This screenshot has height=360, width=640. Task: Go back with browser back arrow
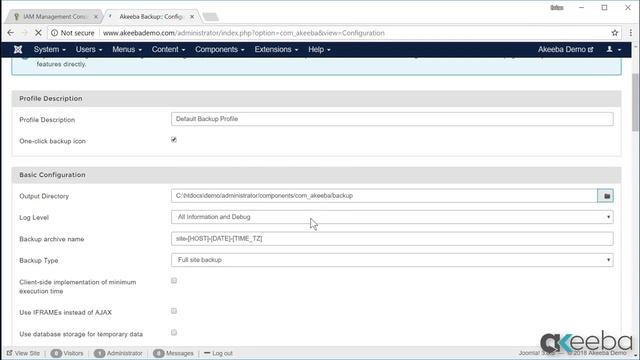point(11,33)
